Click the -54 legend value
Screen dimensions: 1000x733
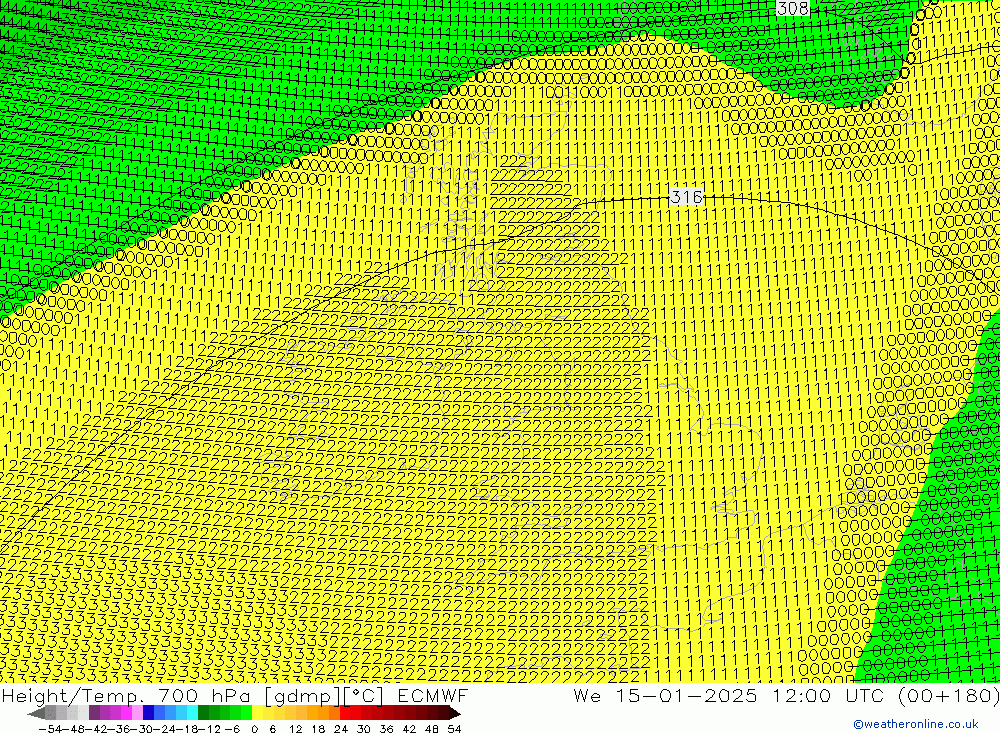[50, 729]
